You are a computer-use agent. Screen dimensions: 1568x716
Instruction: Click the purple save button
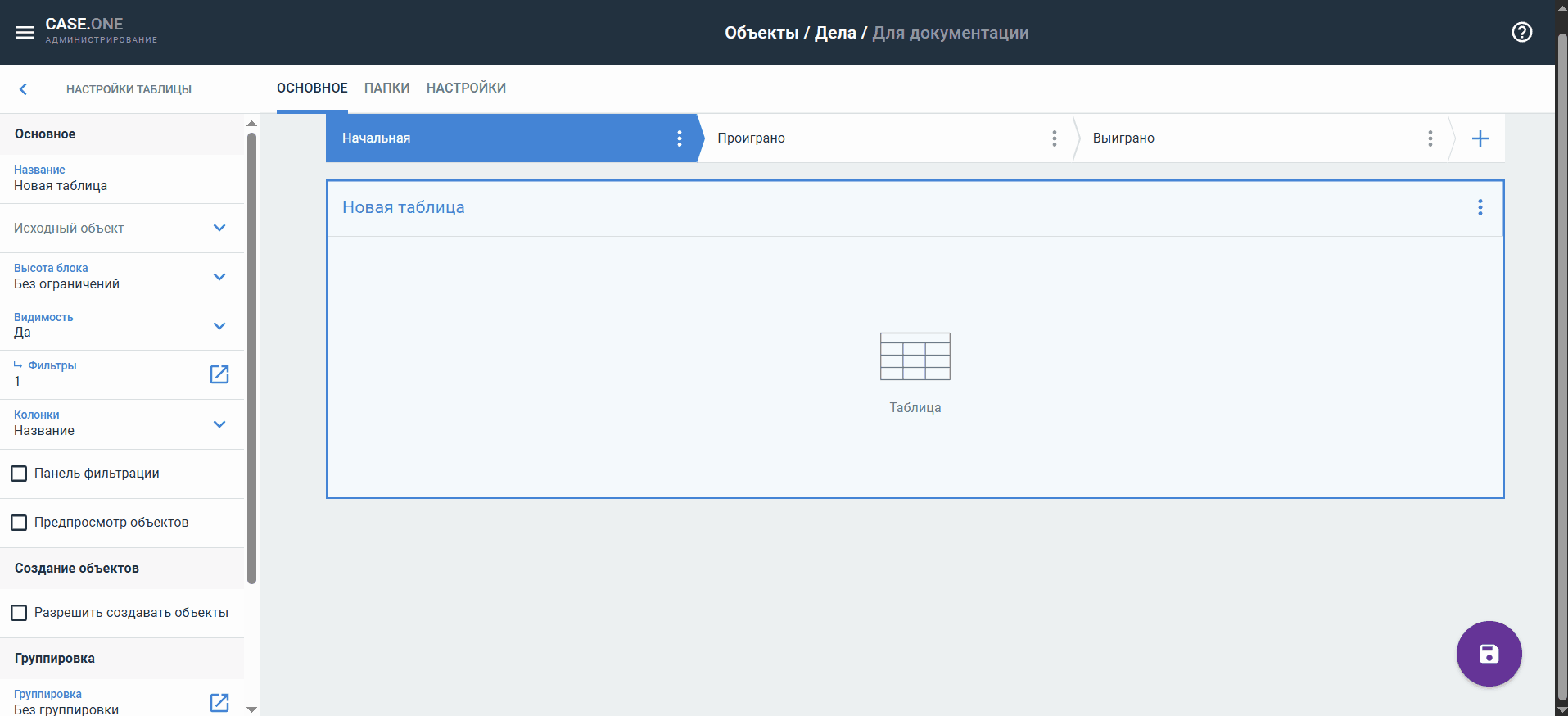1489,654
